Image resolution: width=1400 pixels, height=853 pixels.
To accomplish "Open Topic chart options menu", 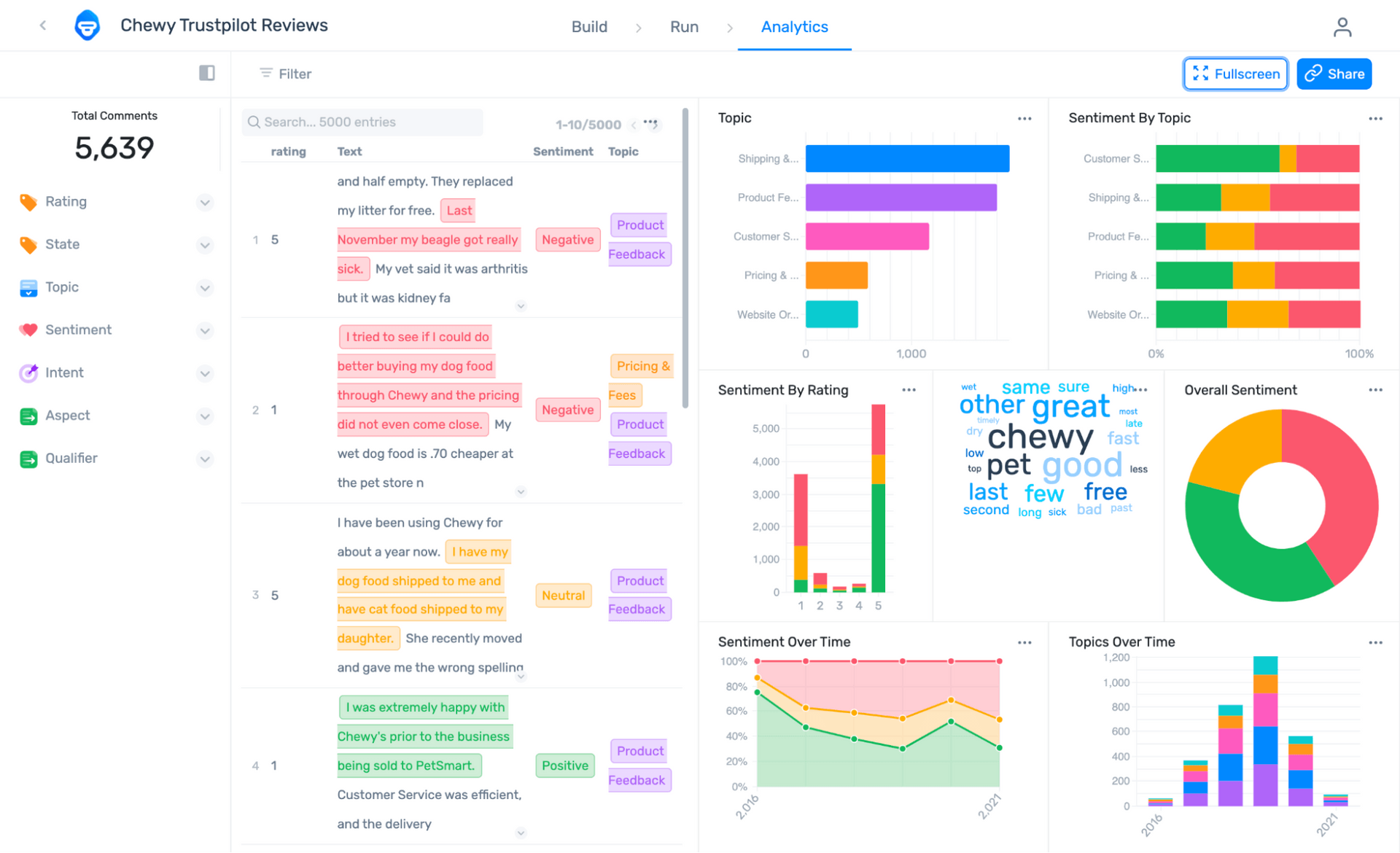I will pos(1024,118).
